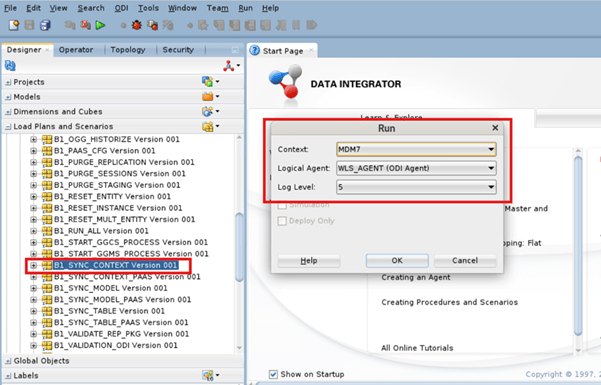Click OK in the Run dialog

pos(397,260)
